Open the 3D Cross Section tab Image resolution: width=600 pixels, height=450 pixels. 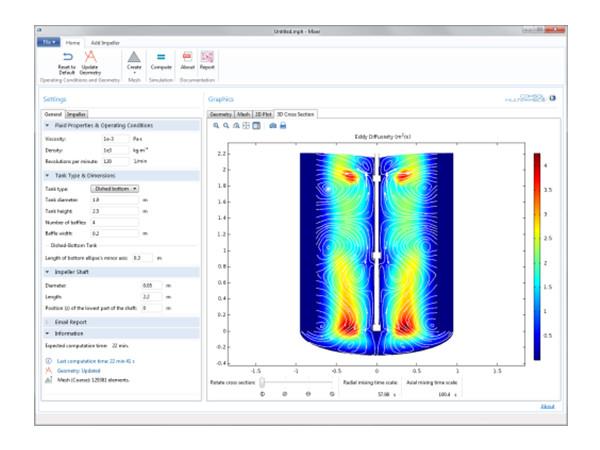296,114
